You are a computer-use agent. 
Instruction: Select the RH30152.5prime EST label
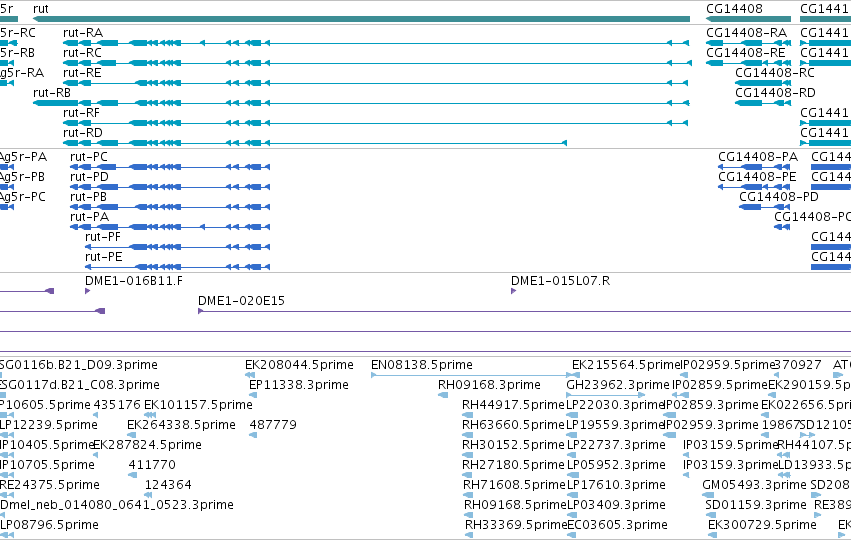pyautogui.click(x=513, y=445)
